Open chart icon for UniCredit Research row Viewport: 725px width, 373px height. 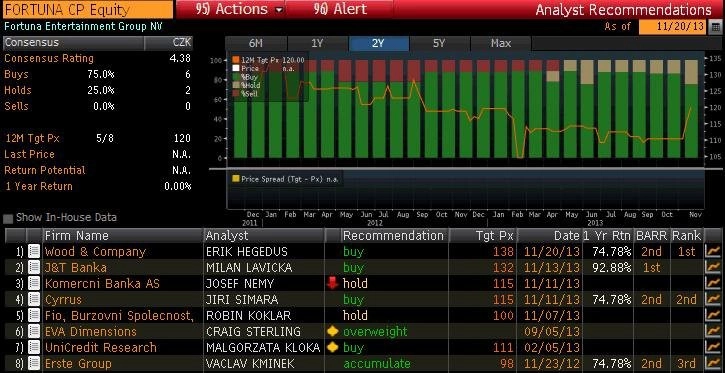[713, 347]
